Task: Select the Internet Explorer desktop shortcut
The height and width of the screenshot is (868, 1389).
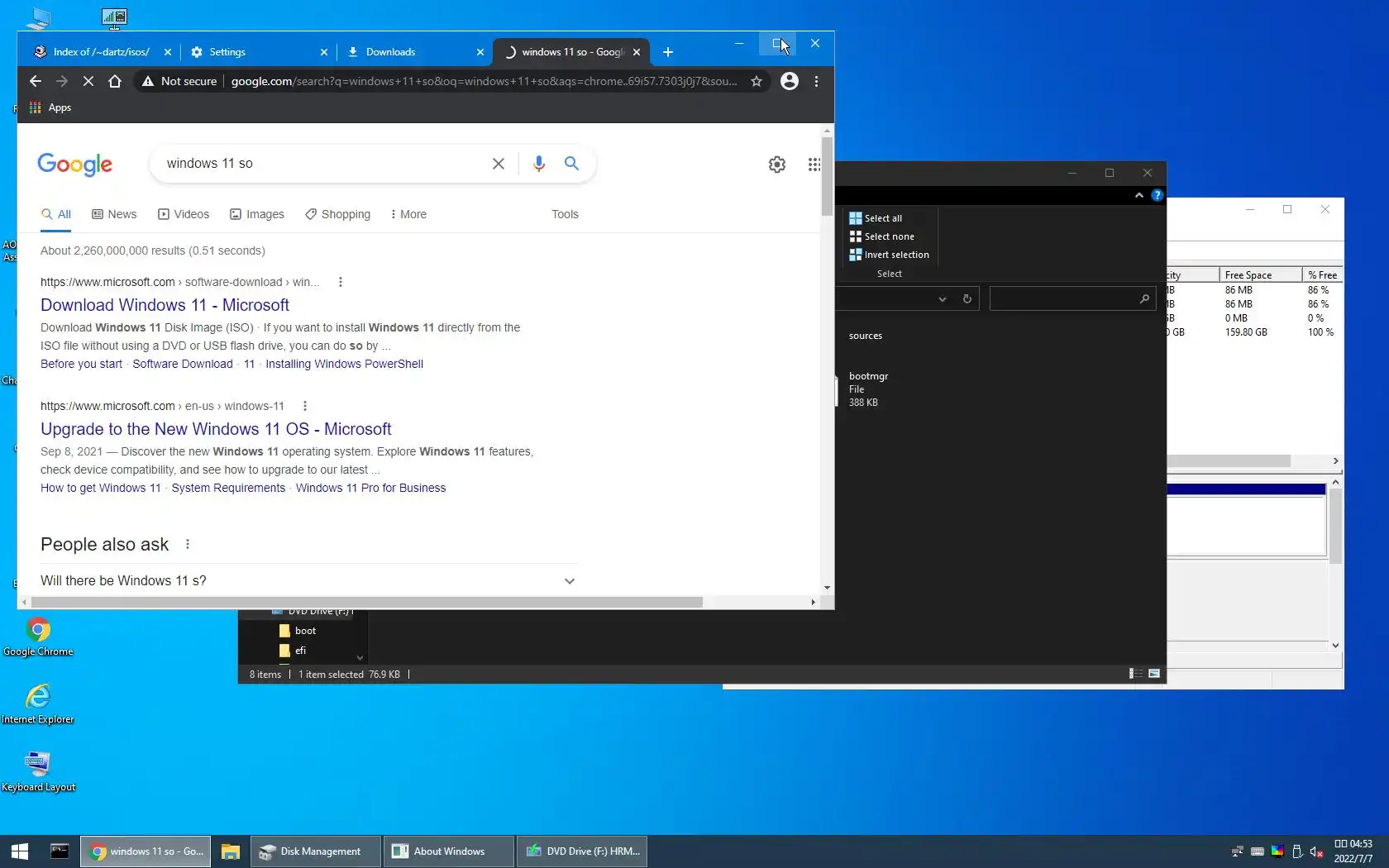Action: coord(38,704)
